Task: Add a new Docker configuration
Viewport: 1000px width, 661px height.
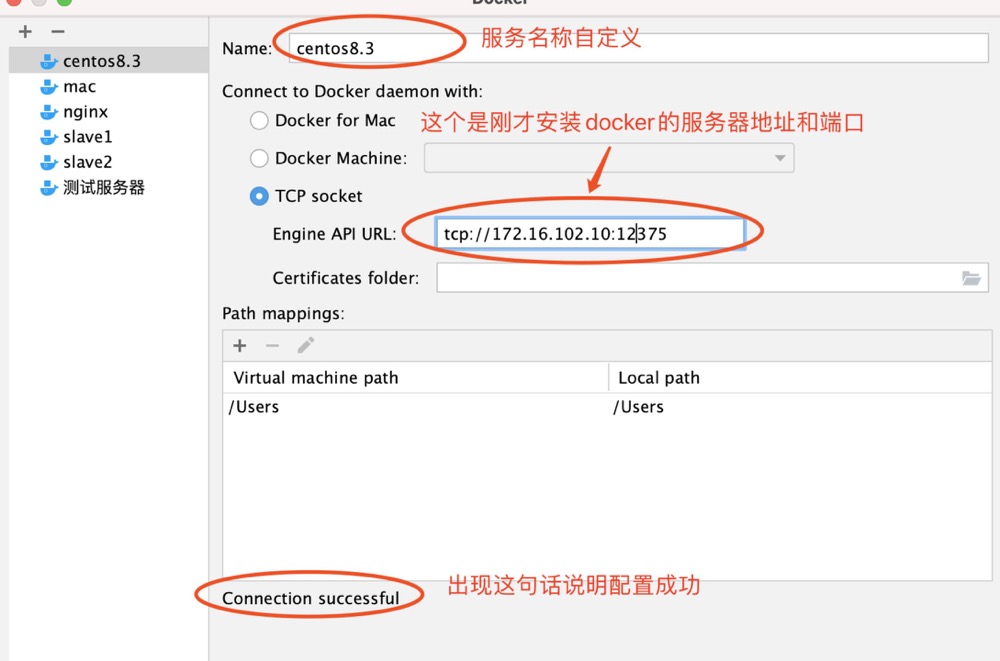Action: [25, 32]
